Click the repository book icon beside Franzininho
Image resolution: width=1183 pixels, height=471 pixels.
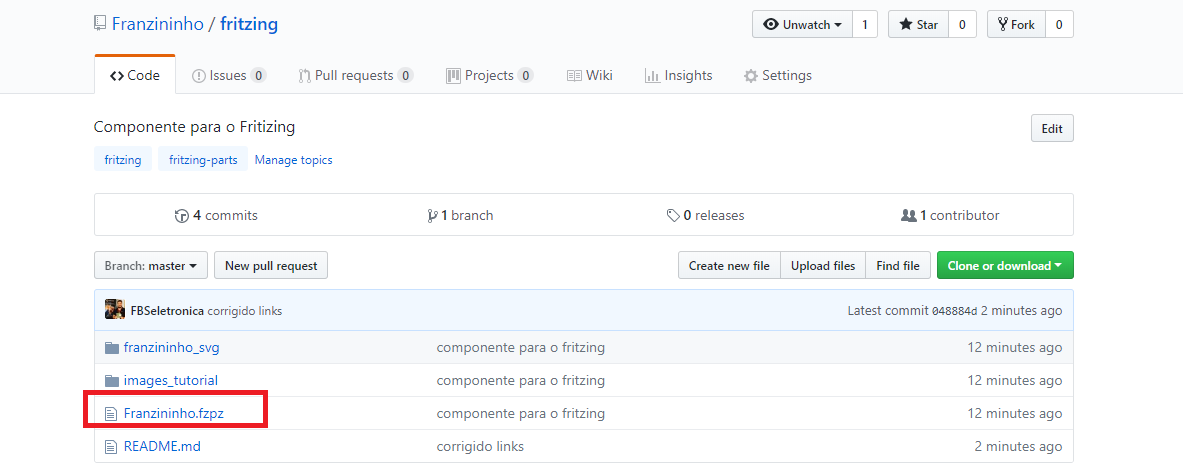pos(100,23)
